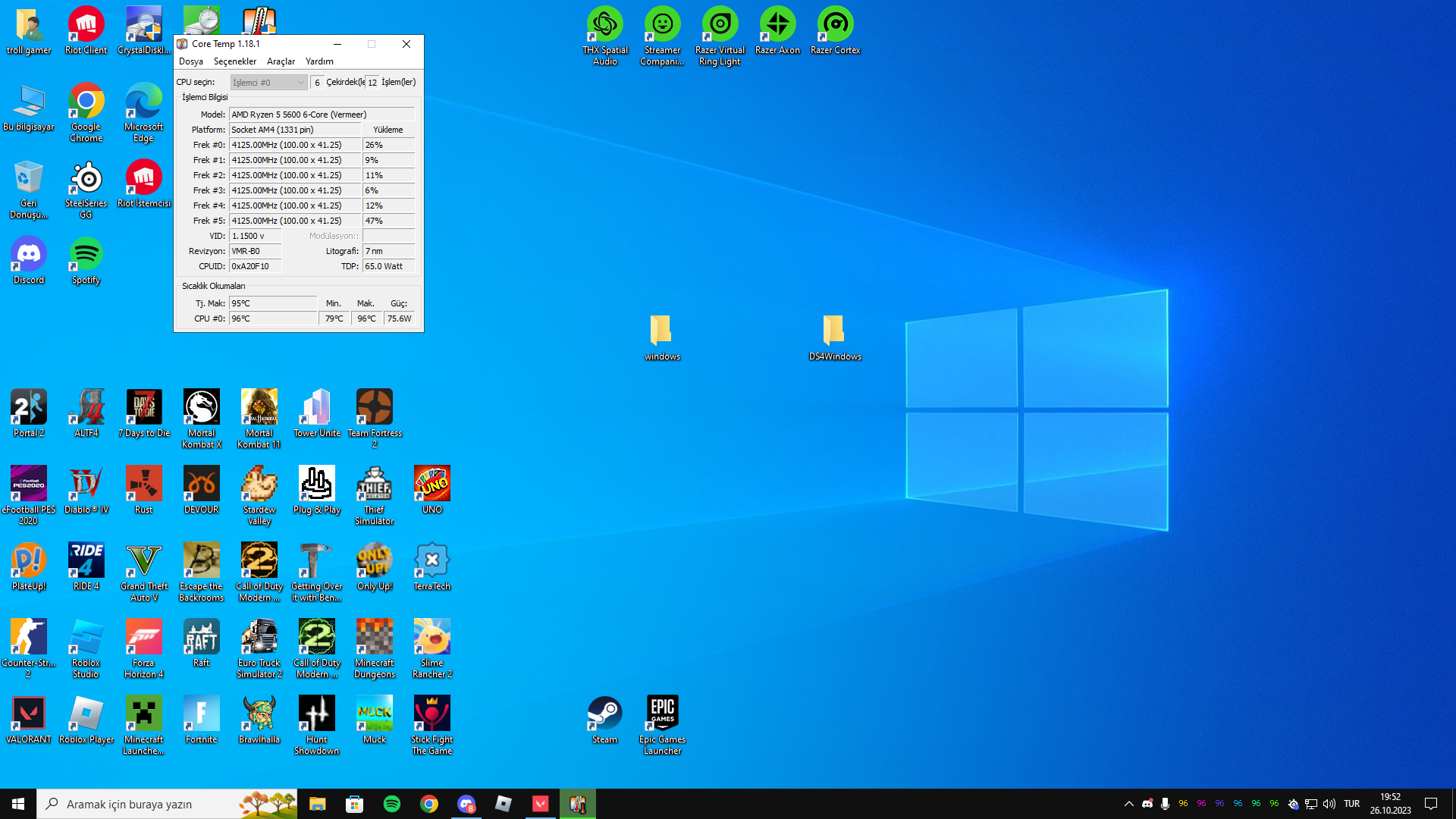Select the SteelSeries GG desktop icon
This screenshot has height=819, width=1456.
86,190
